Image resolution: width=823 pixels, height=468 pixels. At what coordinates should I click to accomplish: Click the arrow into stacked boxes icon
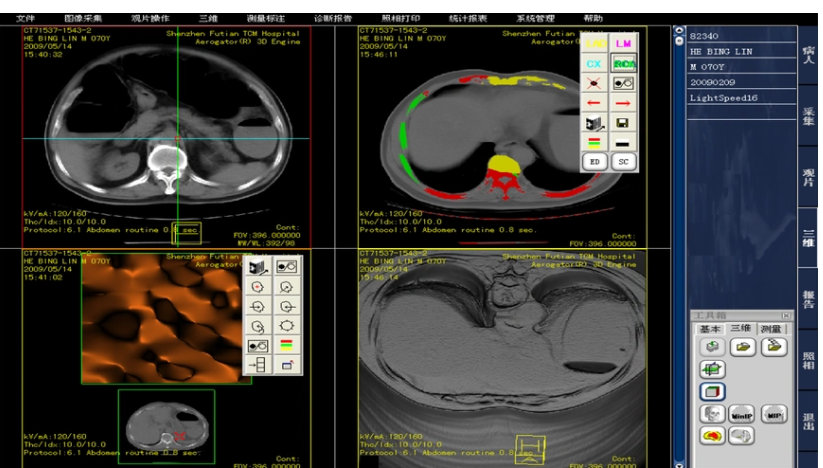258,365
